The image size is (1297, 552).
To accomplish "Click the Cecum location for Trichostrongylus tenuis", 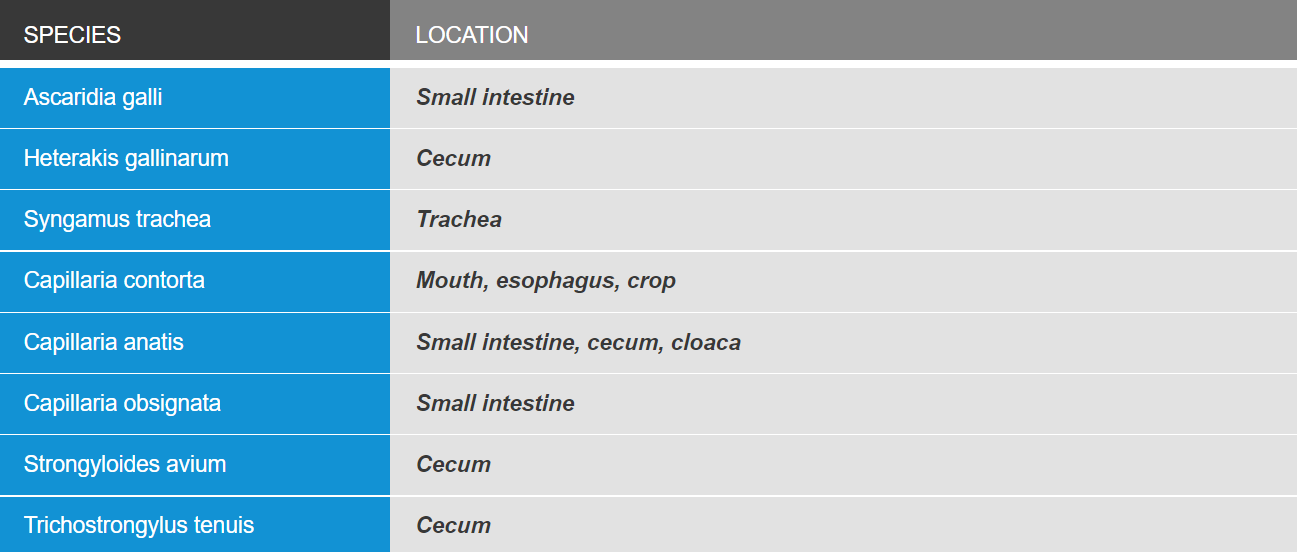I will pos(453,525).
